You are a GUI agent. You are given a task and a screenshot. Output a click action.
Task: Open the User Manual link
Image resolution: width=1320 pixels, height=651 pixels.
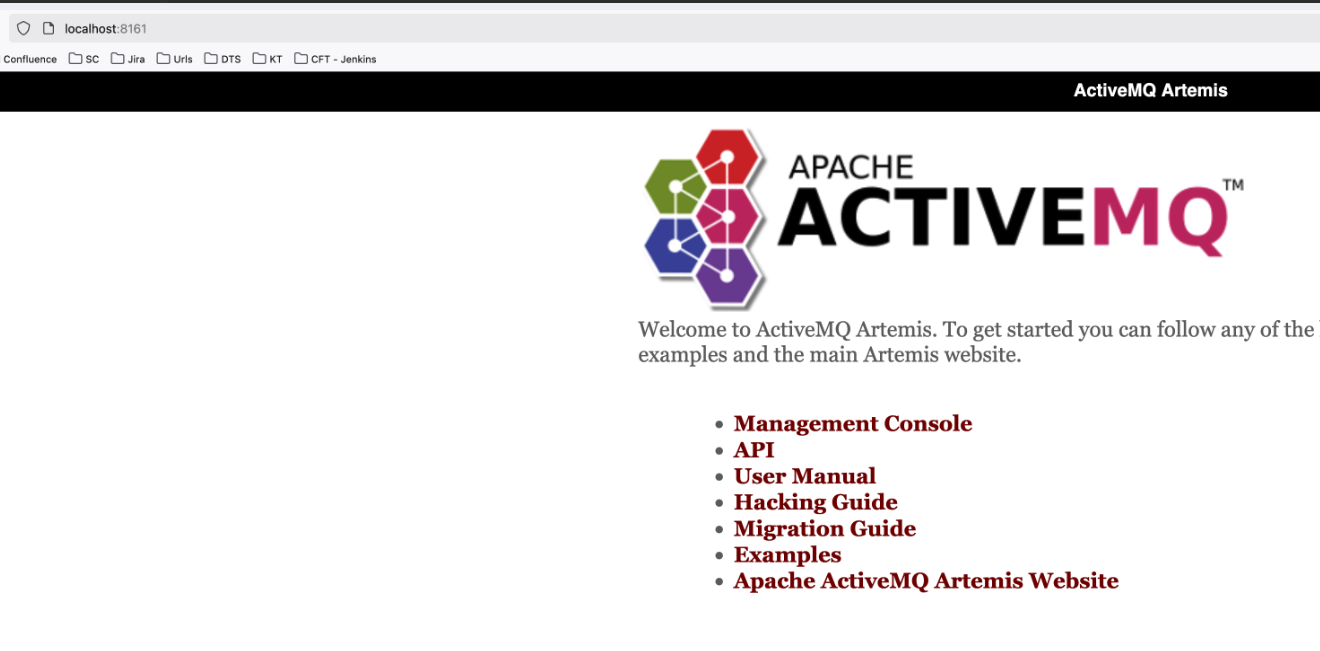[x=804, y=476]
